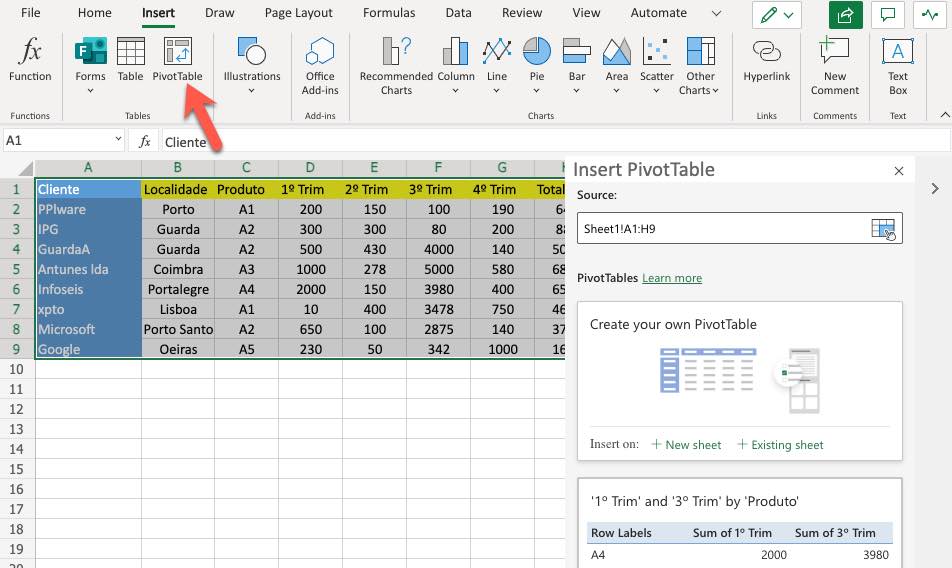Open the activity catch-up icon
Viewport: 952px width, 568px height.
(930, 15)
